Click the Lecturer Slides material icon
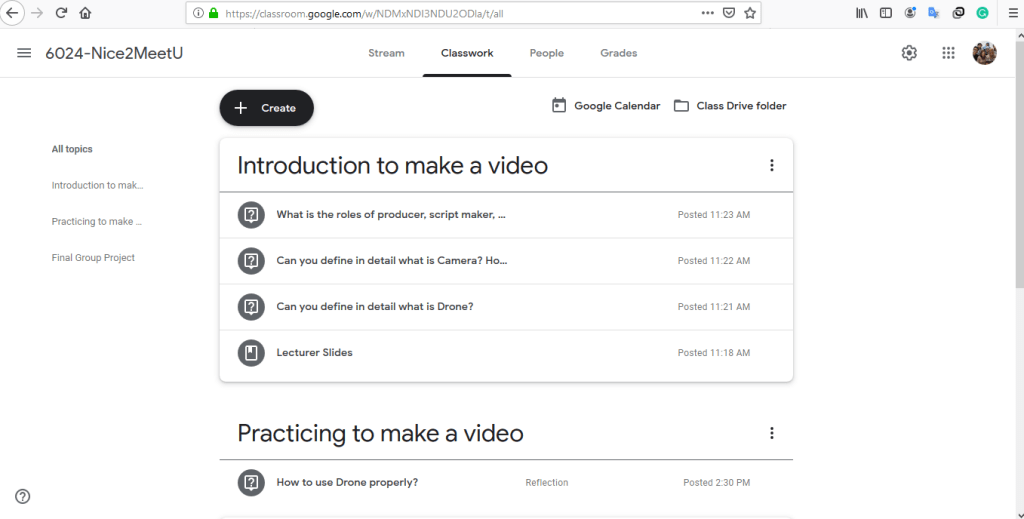 pos(251,352)
